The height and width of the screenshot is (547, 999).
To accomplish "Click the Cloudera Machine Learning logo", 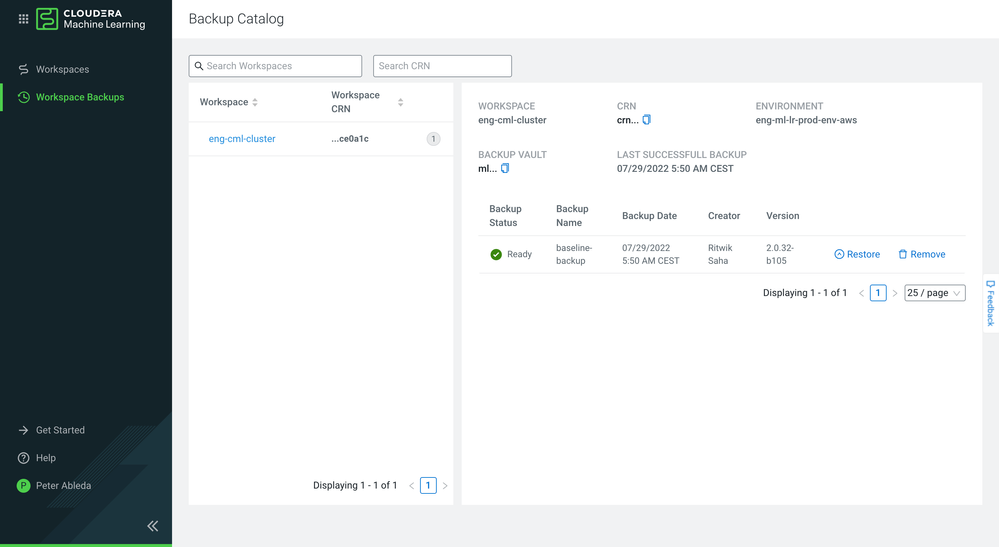I will (91, 19).
